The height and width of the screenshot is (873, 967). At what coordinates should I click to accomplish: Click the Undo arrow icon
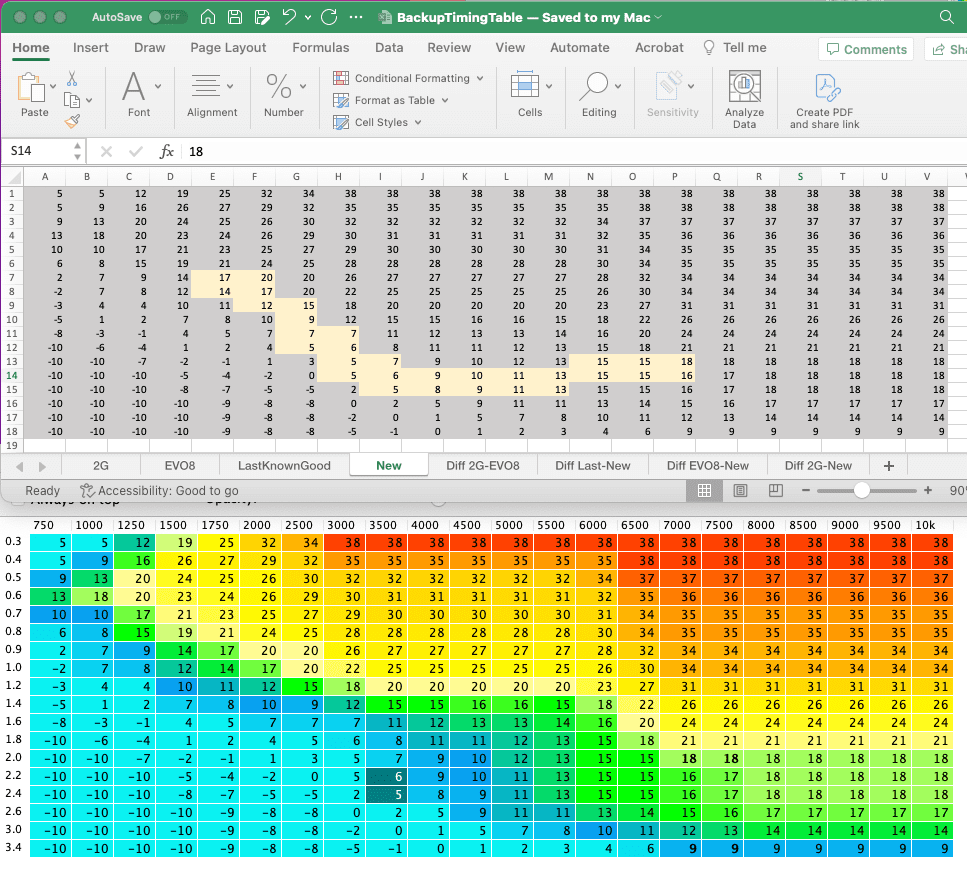289,17
